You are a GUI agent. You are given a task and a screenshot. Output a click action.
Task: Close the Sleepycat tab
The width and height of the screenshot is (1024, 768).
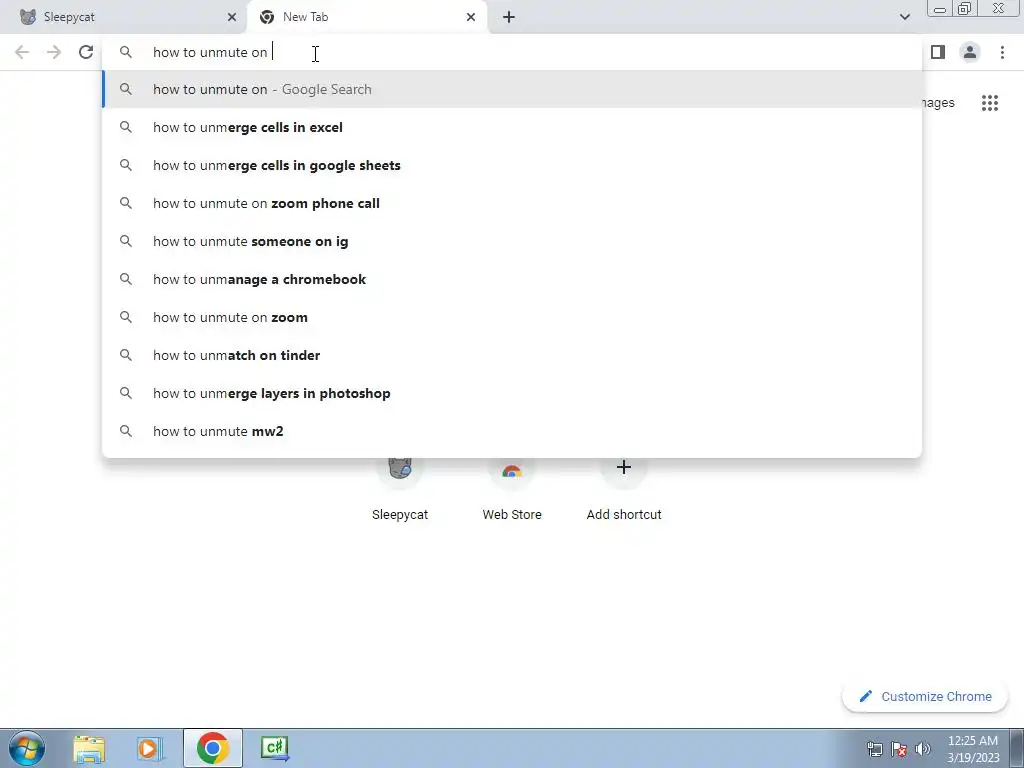tap(231, 17)
